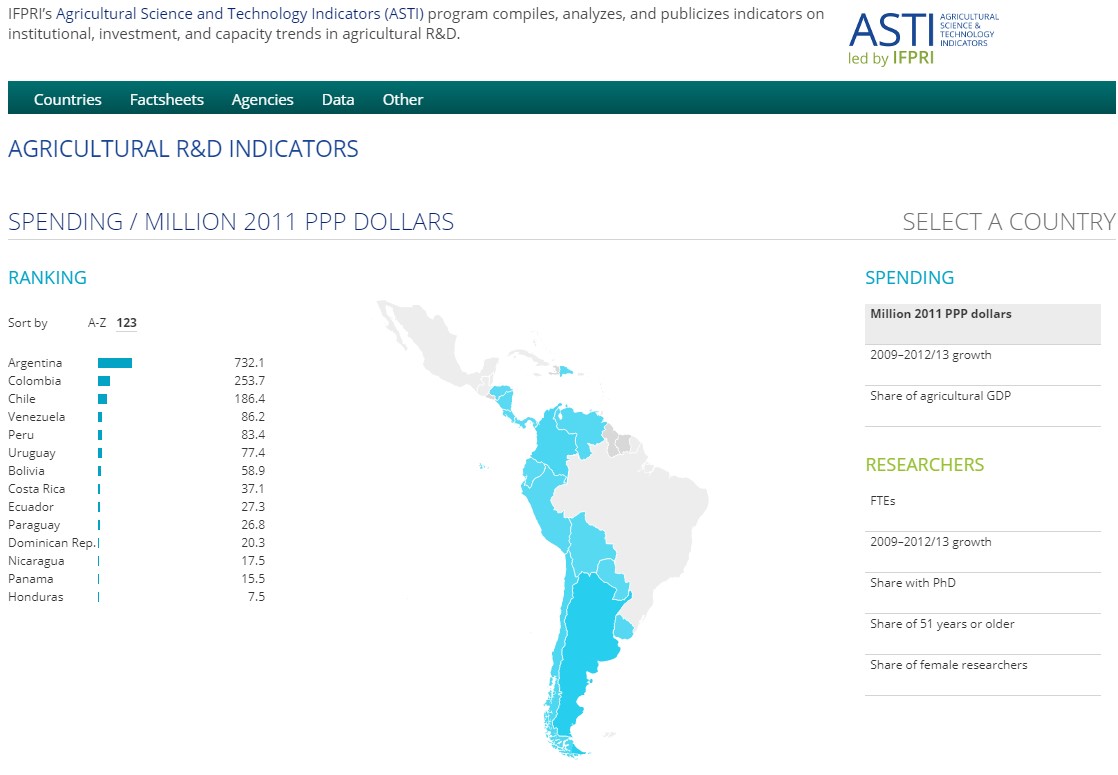
Task: Expand the Agencies menu
Action: click(262, 99)
